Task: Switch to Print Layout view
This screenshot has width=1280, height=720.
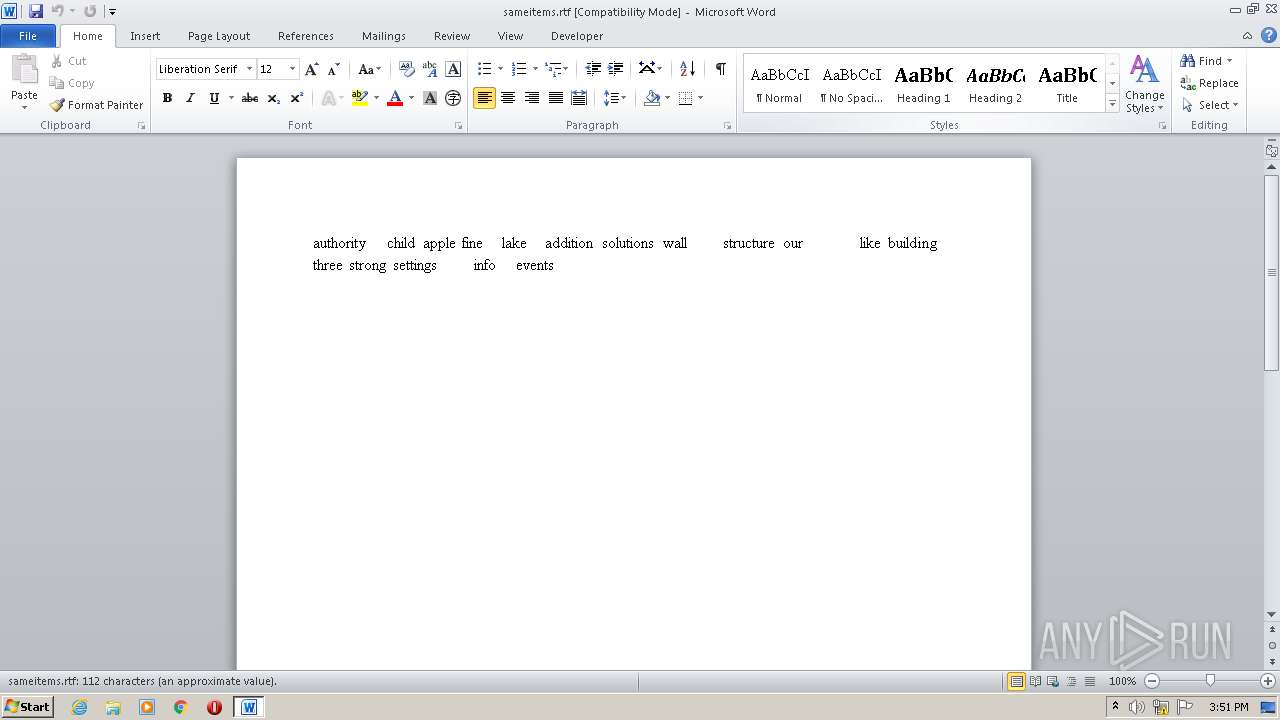Action: (1016, 681)
